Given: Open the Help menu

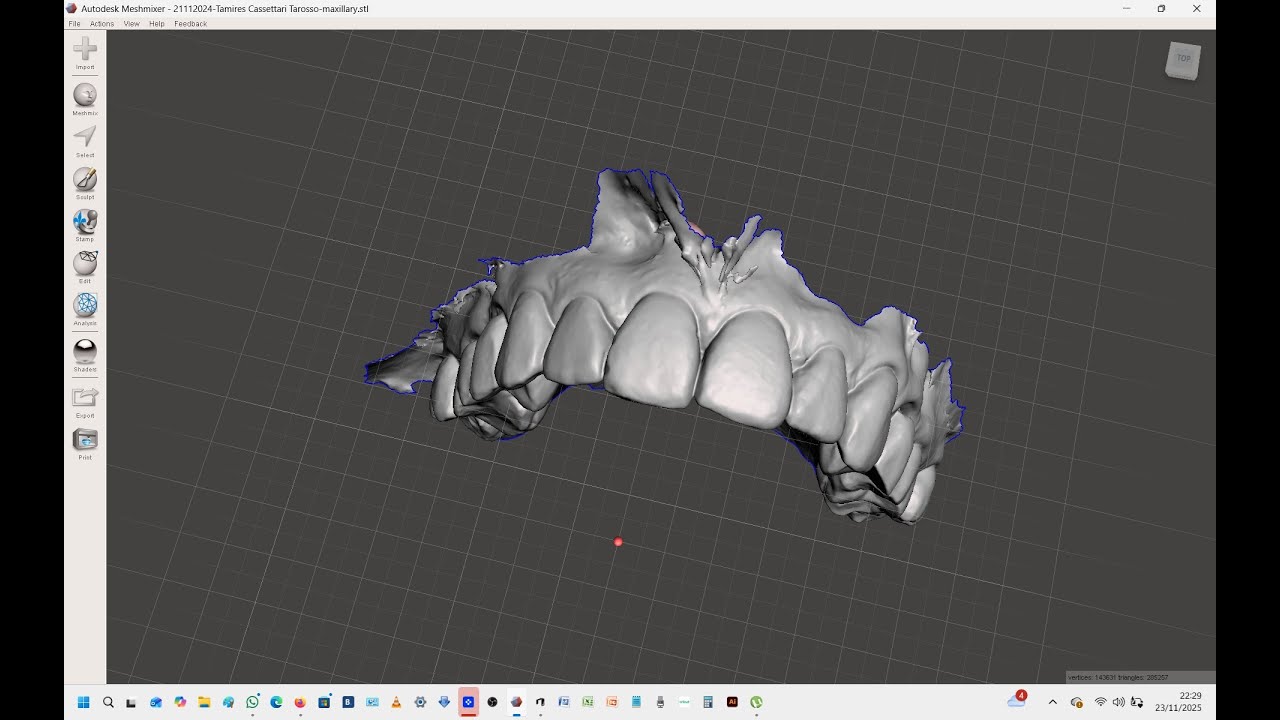Looking at the screenshot, I should [157, 23].
